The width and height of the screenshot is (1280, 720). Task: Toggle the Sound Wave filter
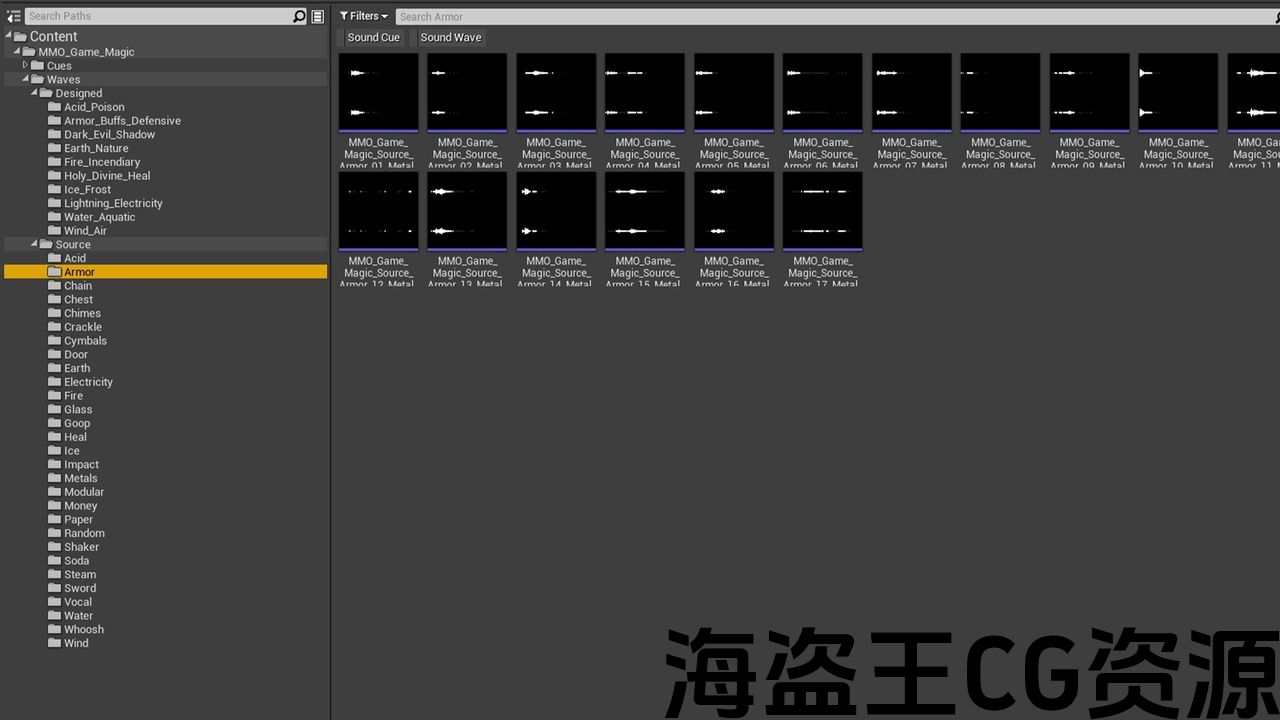[x=450, y=37]
